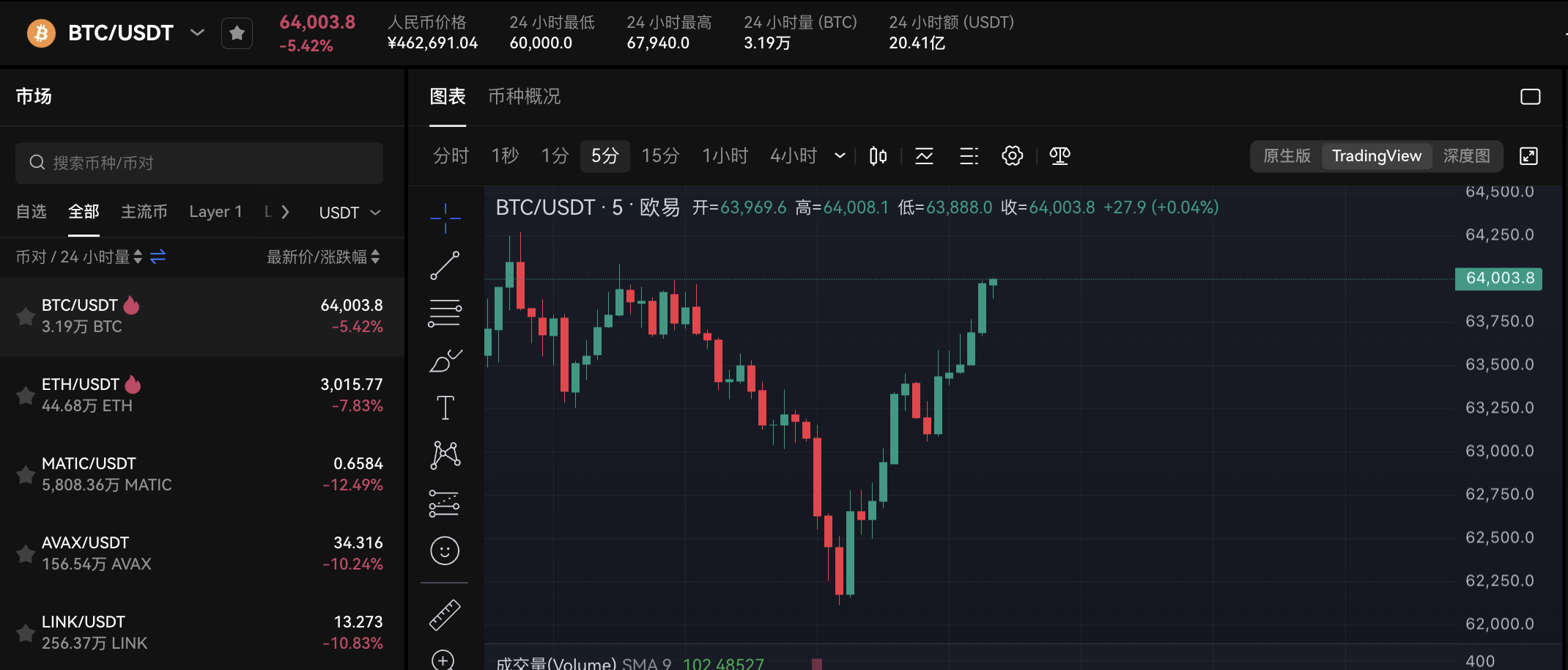The width and height of the screenshot is (1568, 670).
Task: Star the ETH/USDT pair as favorite
Action: click(26, 396)
